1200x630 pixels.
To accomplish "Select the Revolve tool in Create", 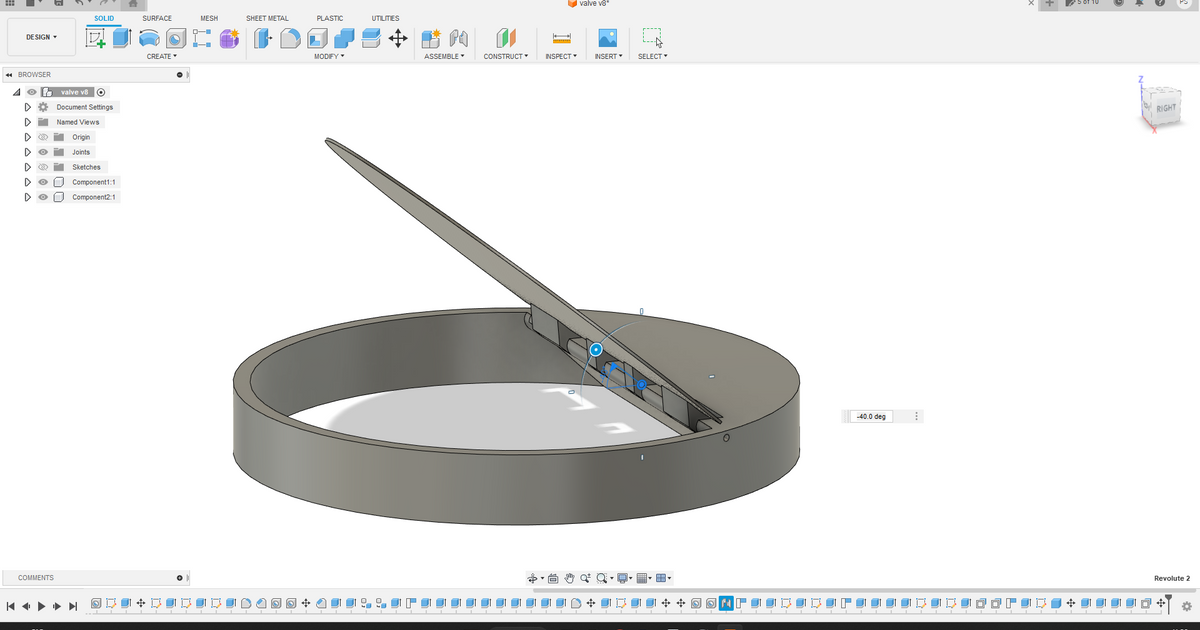I will click(x=149, y=38).
